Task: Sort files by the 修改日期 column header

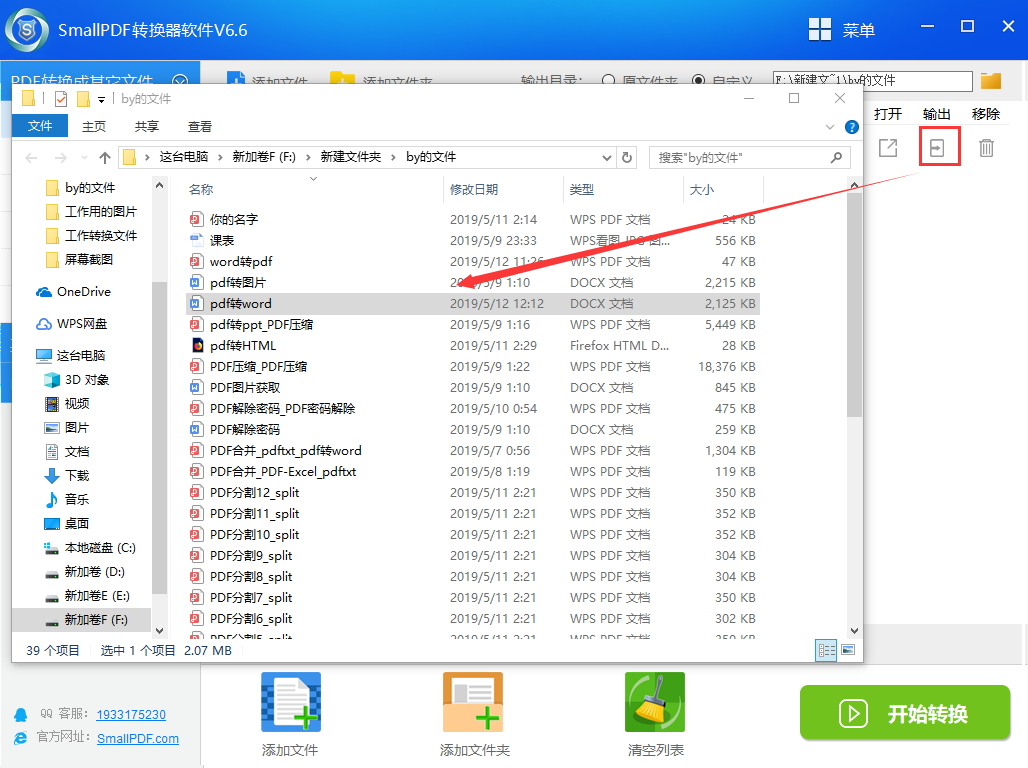Action: click(504, 190)
